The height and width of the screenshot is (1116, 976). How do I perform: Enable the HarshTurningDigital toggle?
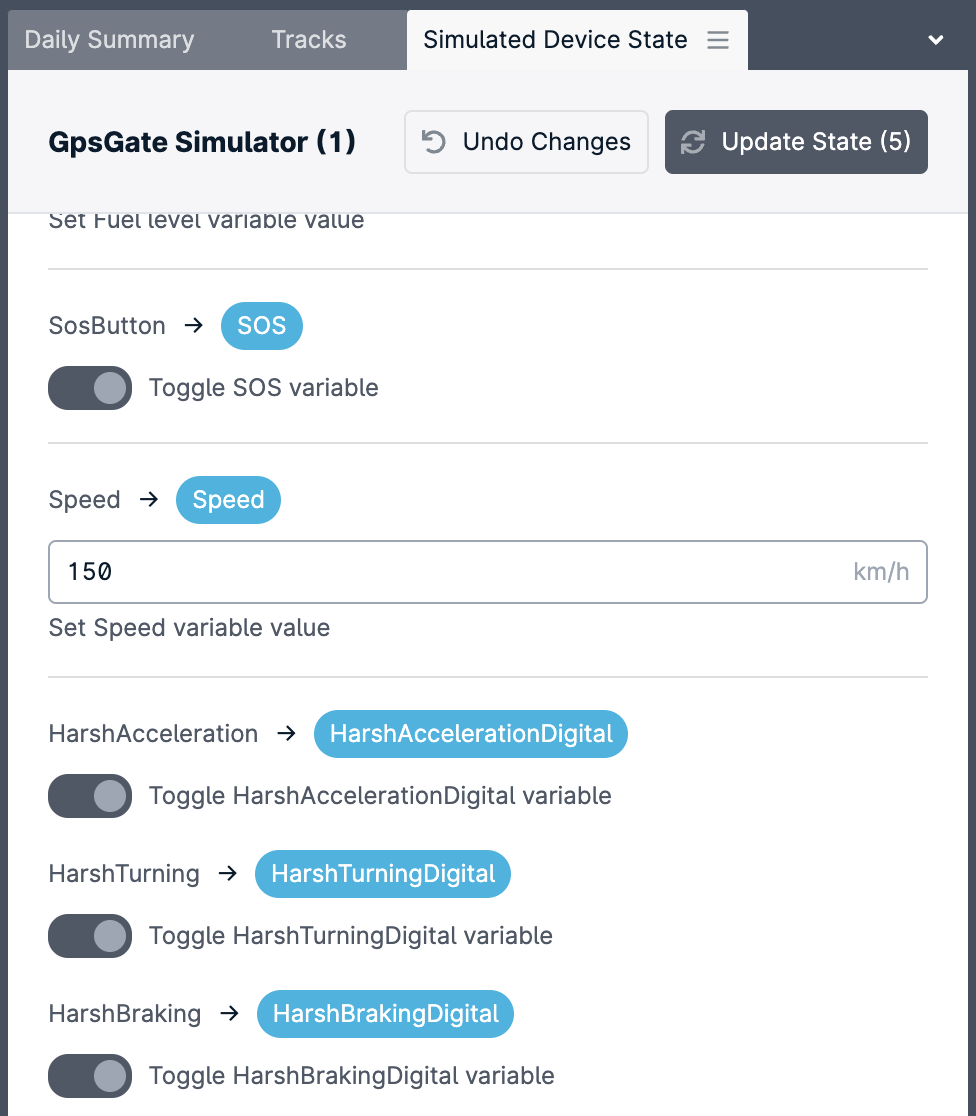click(x=90, y=936)
